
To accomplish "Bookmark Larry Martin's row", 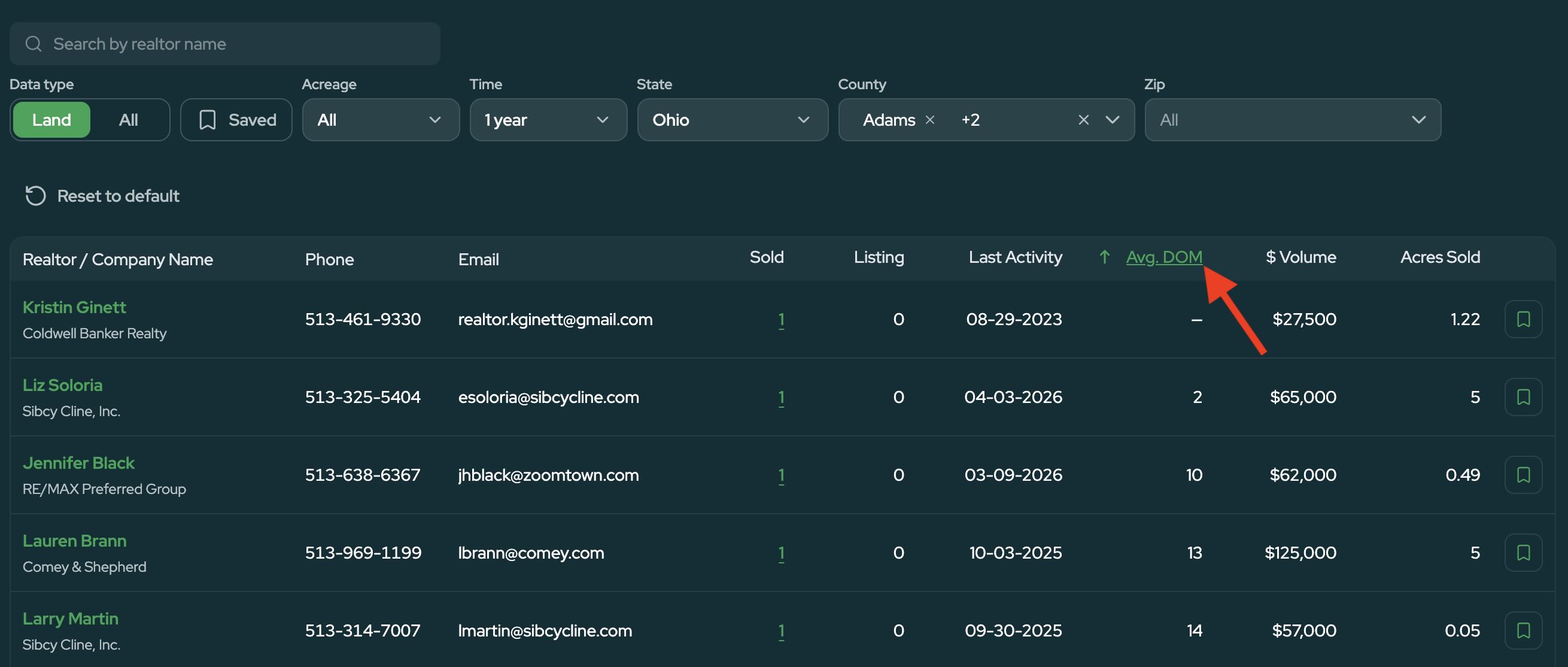I will pyautogui.click(x=1523, y=630).
